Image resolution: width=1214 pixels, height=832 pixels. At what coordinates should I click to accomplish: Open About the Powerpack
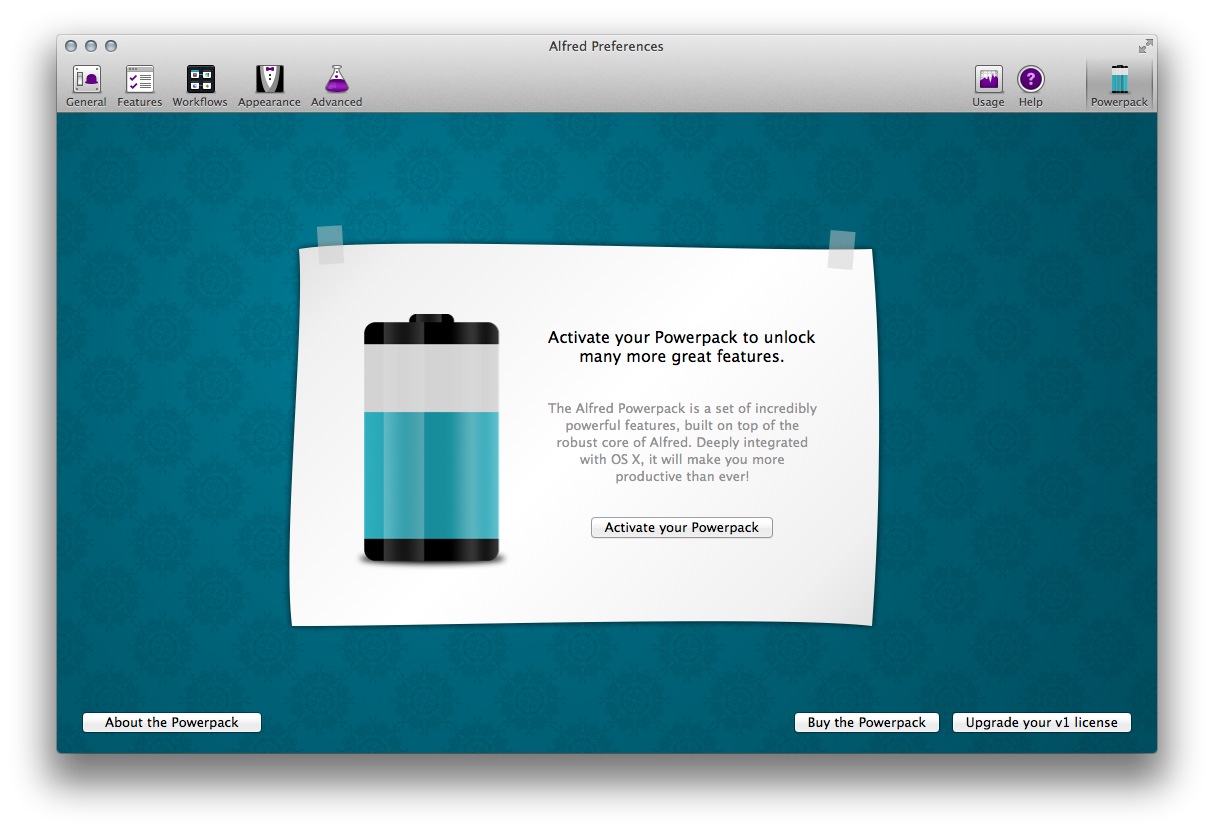[172, 722]
